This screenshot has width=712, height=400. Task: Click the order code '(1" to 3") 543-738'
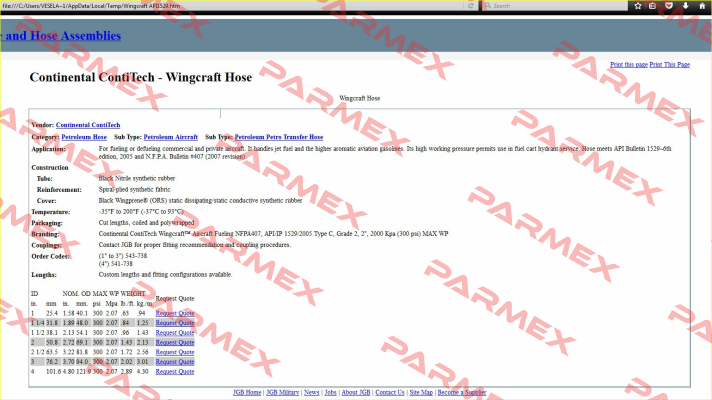point(123,256)
